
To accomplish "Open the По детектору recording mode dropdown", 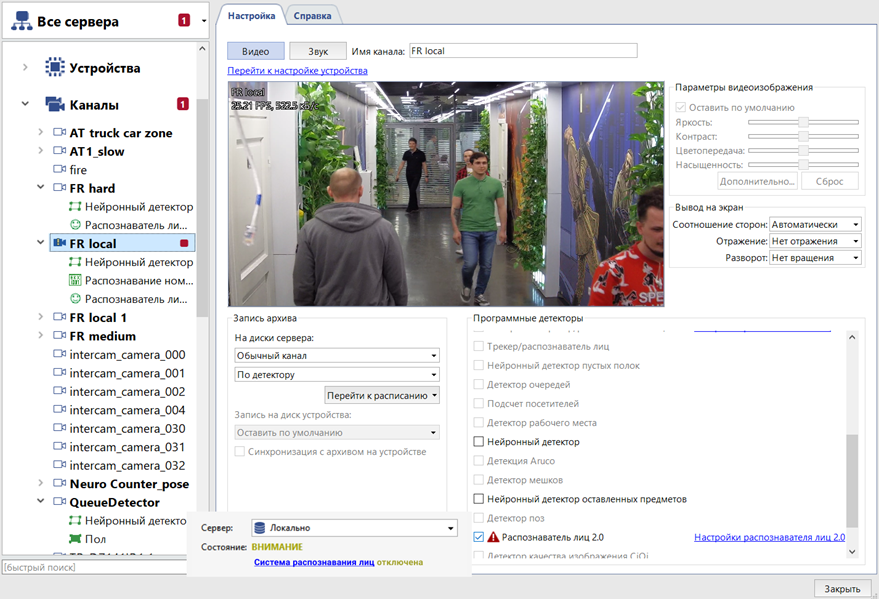I will point(337,374).
